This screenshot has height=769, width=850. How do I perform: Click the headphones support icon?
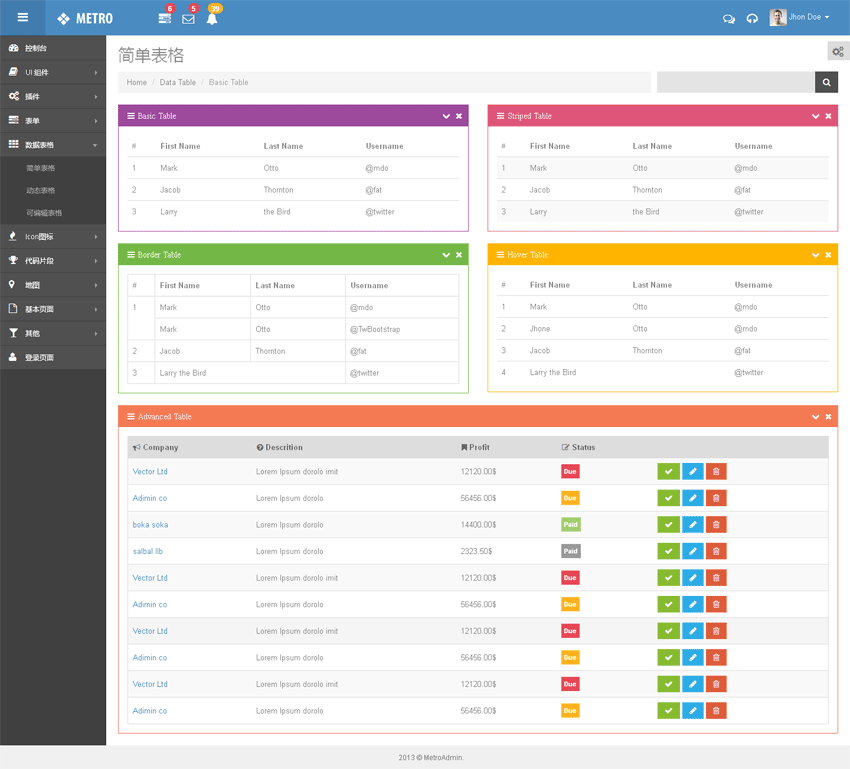(x=752, y=19)
